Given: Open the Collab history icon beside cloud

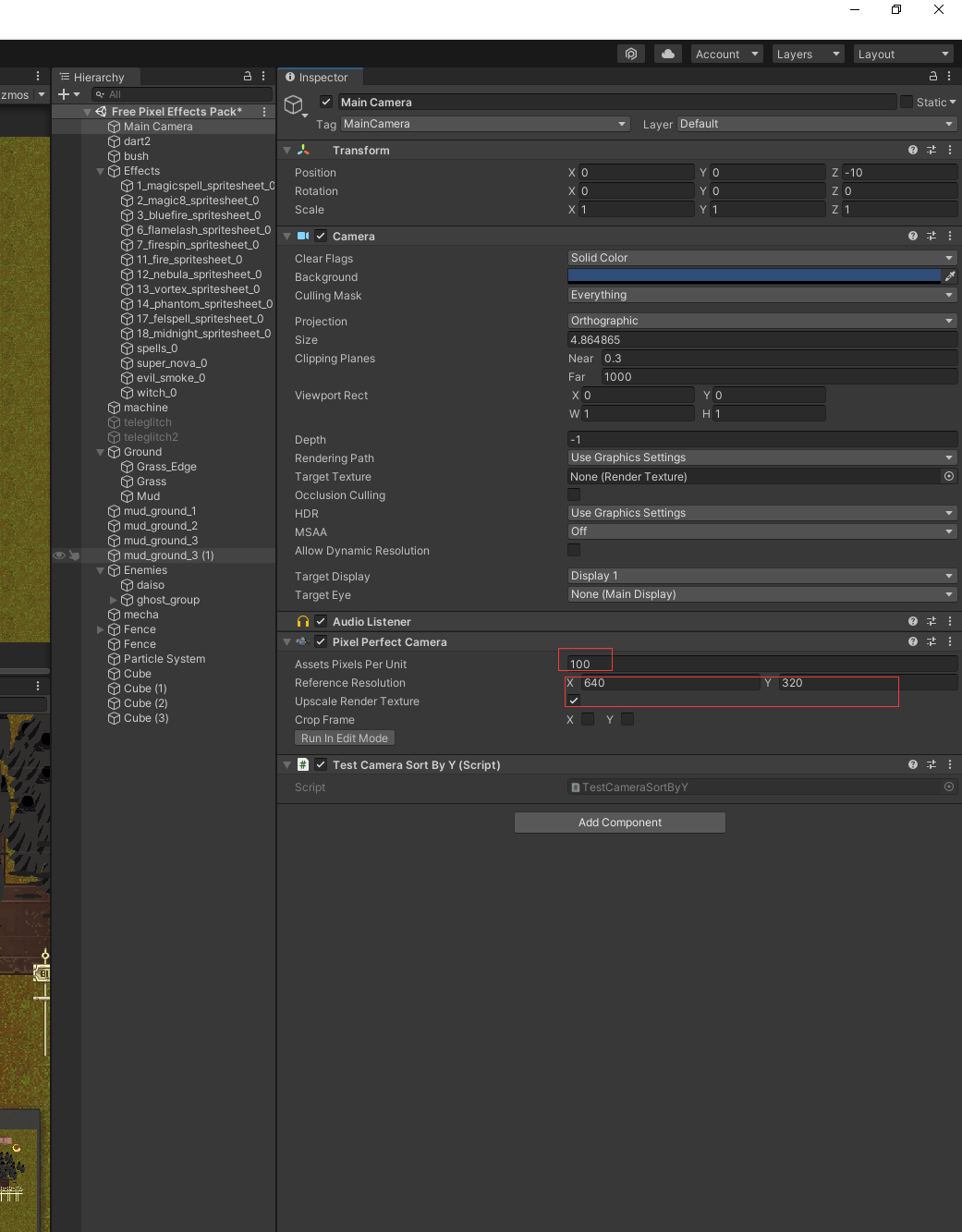Looking at the screenshot, I should (631, 54).
